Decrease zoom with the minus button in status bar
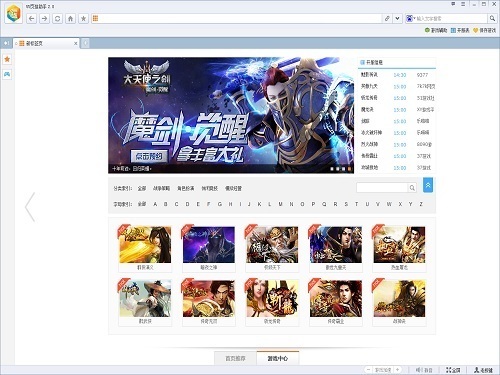 pos(368,370)
